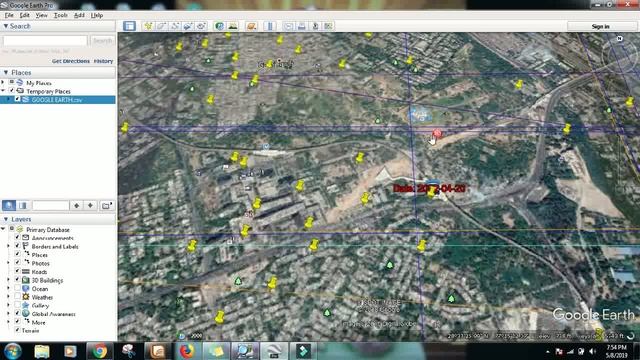
Task: Select the Add Path tool
Action: (175, 26)
